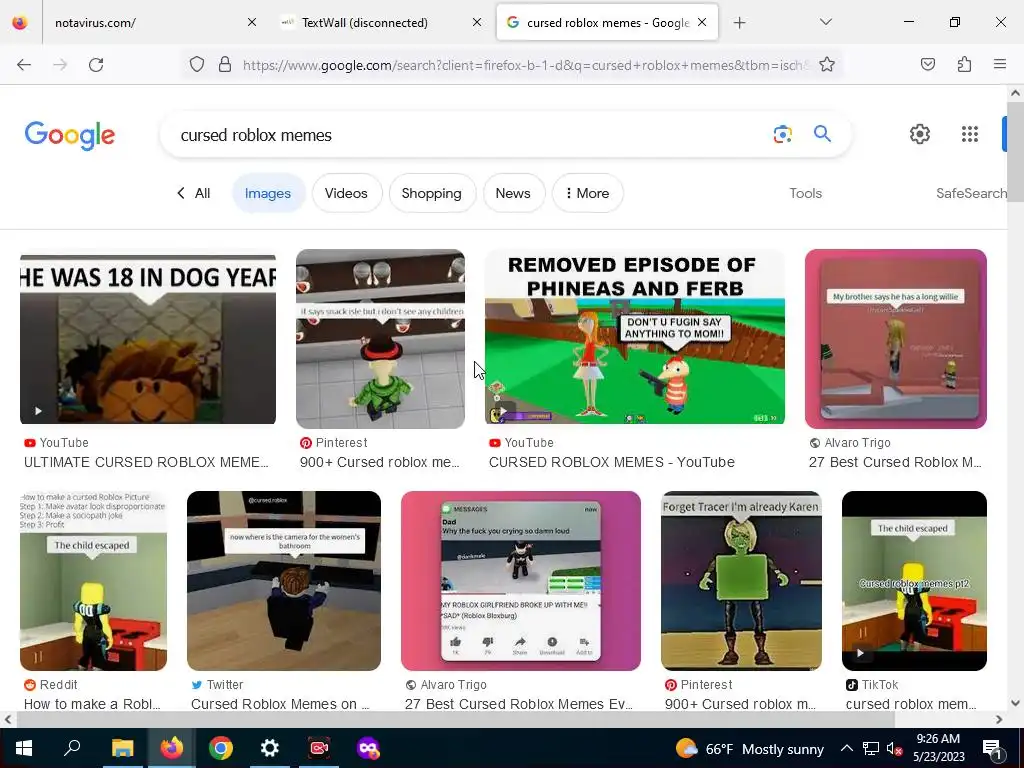Open the HE WAS 18 IN DOG YEAR thumbnail
The width and height of the screenshot is (1024, 768).
(148, 339)
